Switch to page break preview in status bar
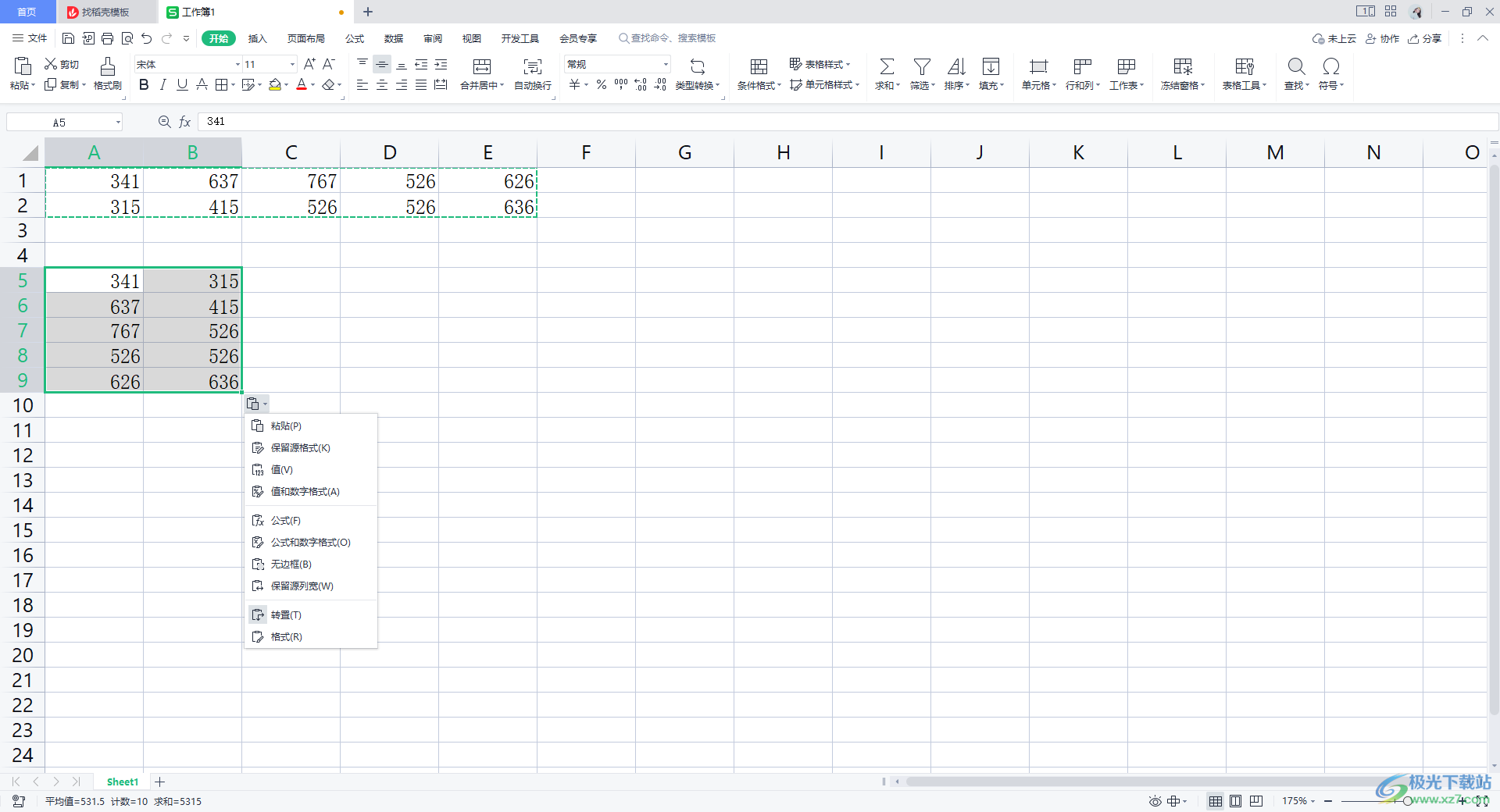This screenshot has height=812, width=1500. tap(1256, 801)
